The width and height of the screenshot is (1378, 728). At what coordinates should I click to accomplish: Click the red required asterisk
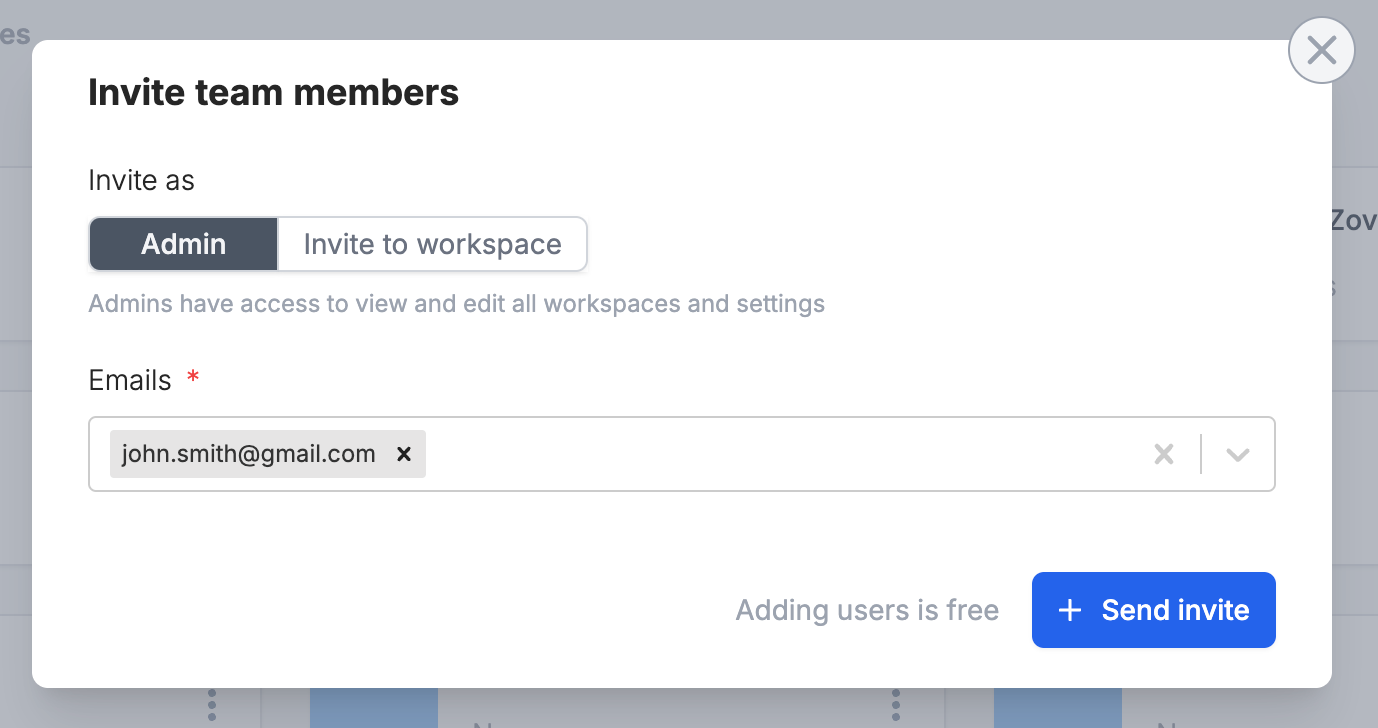(193, 377)
